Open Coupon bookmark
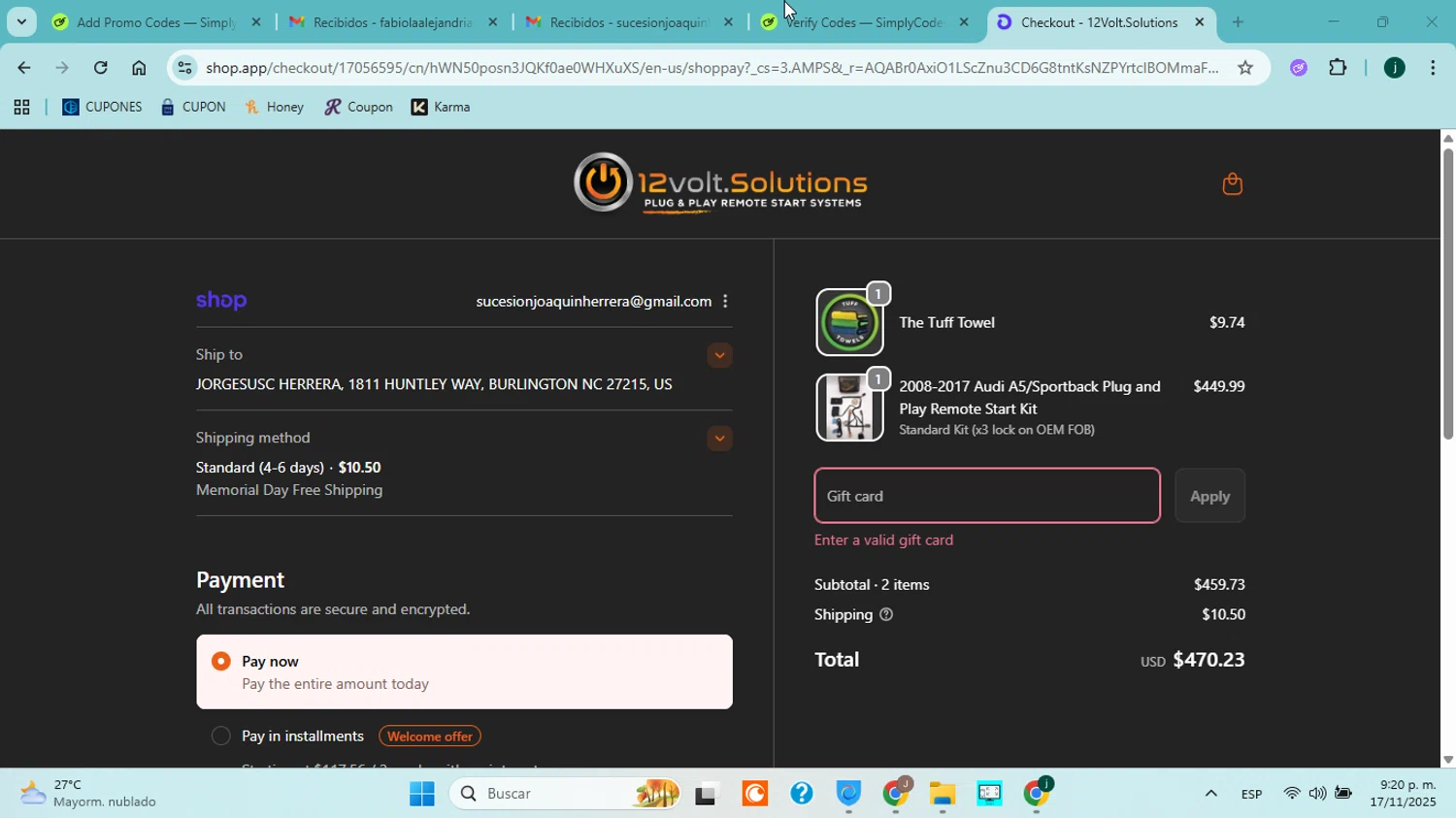This screenshot has height=818, width=1456. pyautogui.click(x=358, y=108)
